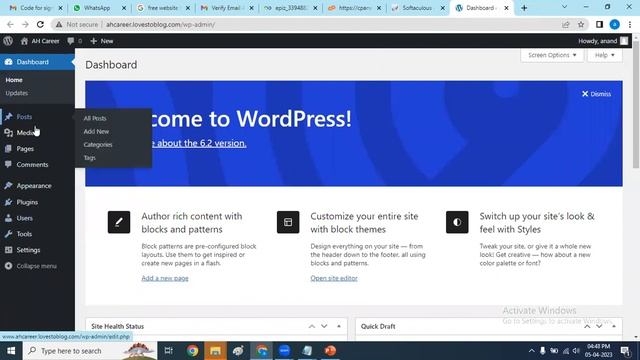
Task: Click the about the 6.2 version link
Action: point(198,143)
